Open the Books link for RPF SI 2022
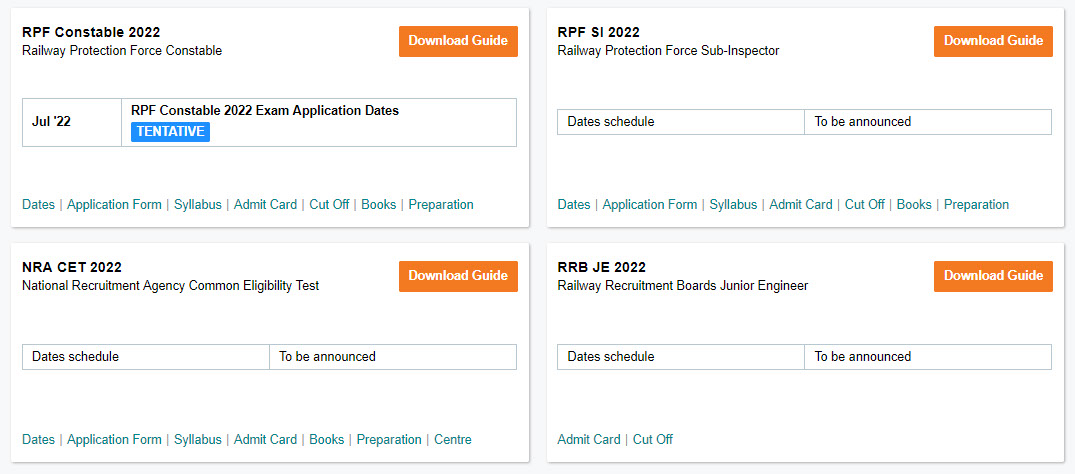The width and height of the screenshot is (1075, 474). coord(914,205)
